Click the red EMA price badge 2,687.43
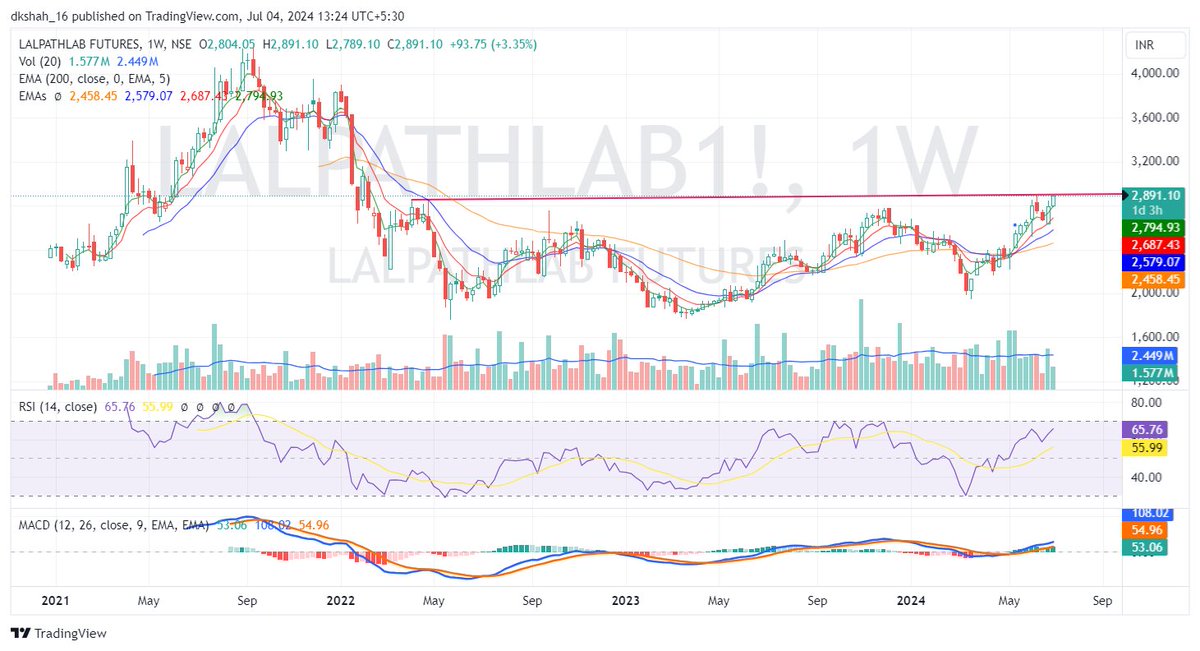 [1156, 246]
